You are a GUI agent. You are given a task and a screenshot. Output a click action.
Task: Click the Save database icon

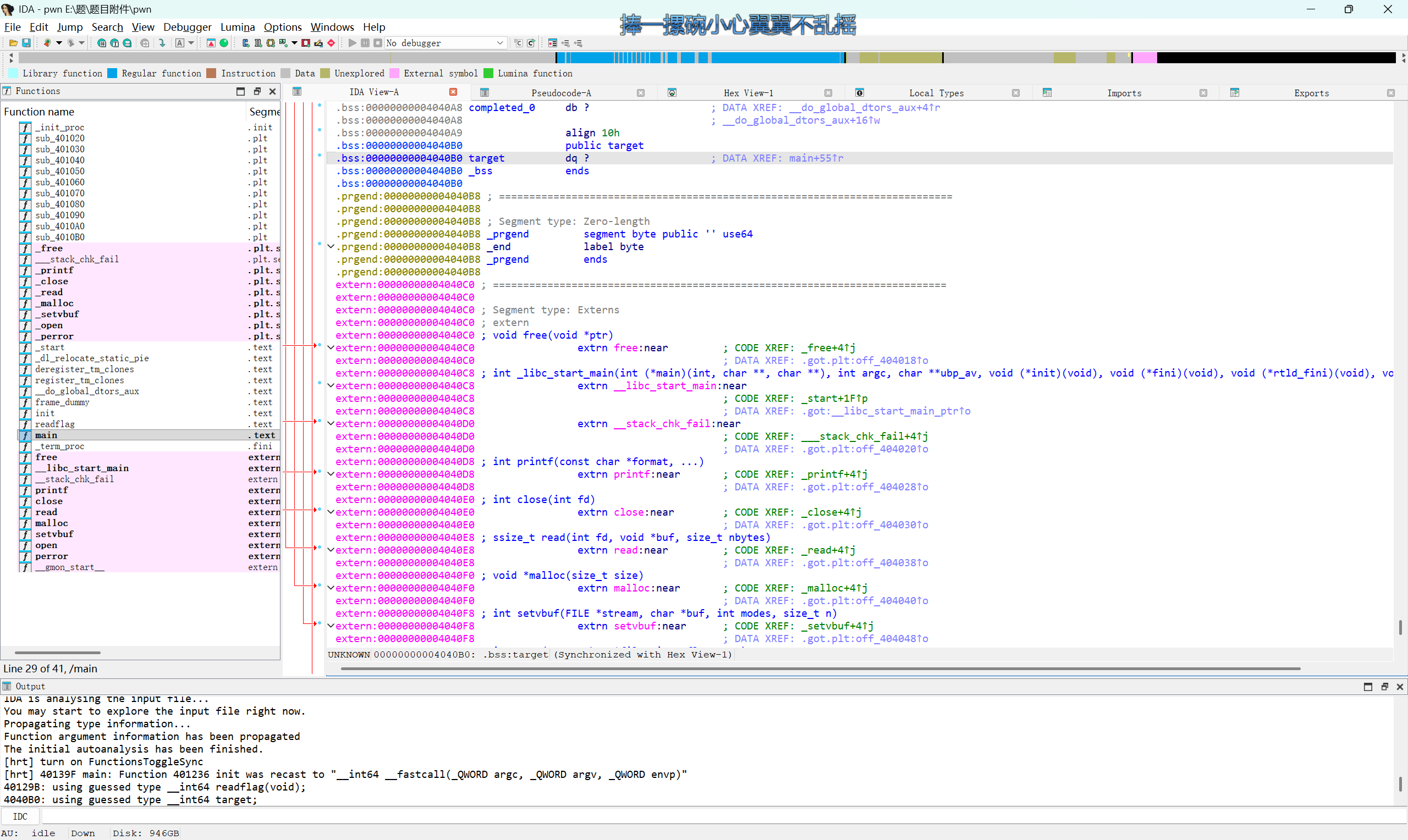click(26, 43)
